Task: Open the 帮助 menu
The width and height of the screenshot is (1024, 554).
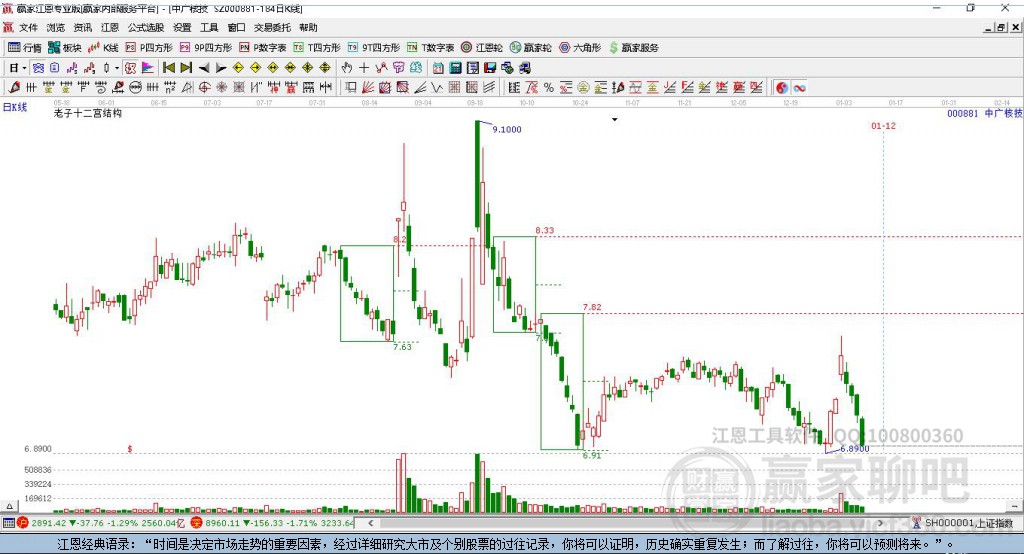Action: [308, 27]
